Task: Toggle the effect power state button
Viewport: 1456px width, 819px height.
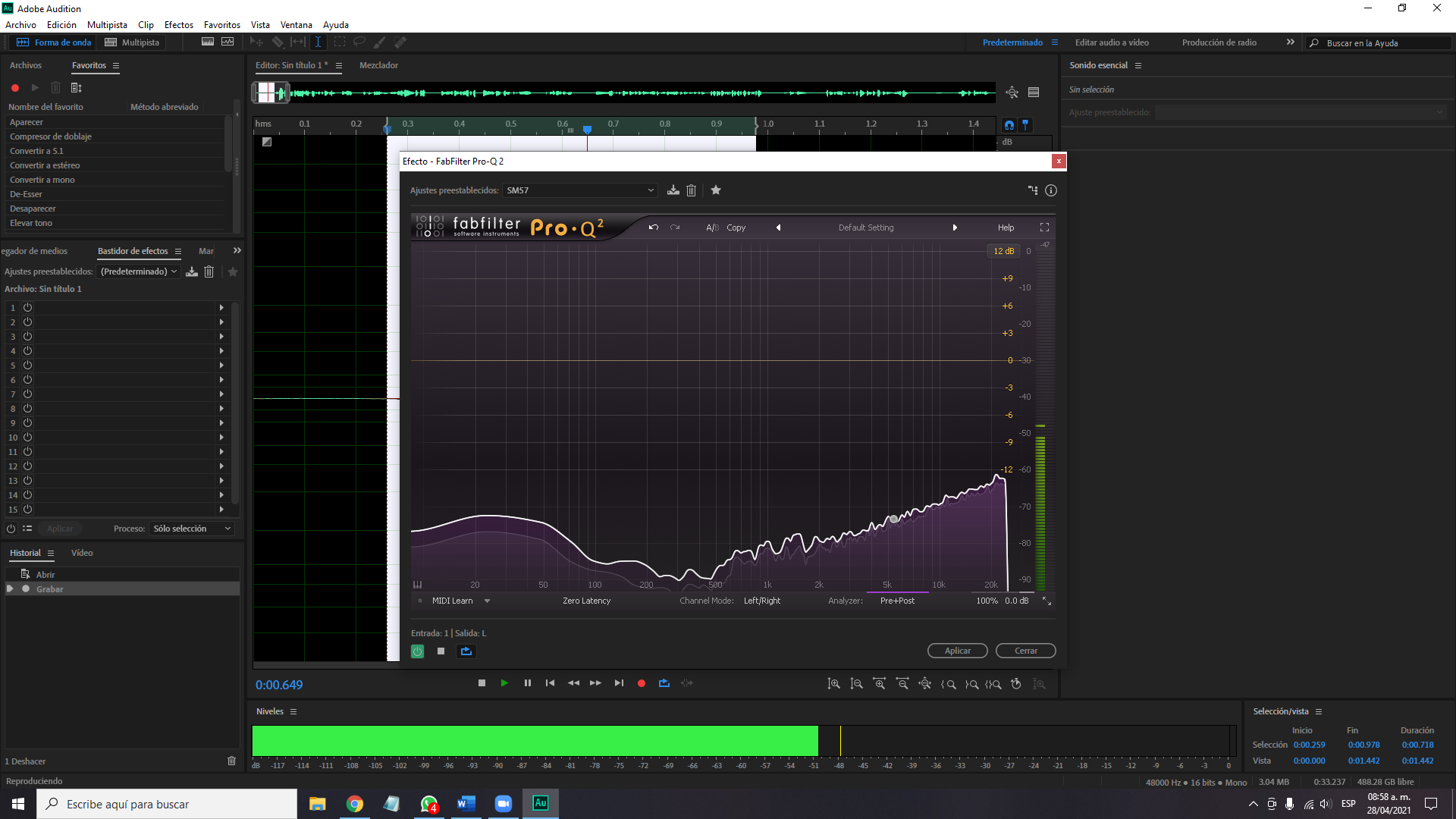Action: click(417, 651)
